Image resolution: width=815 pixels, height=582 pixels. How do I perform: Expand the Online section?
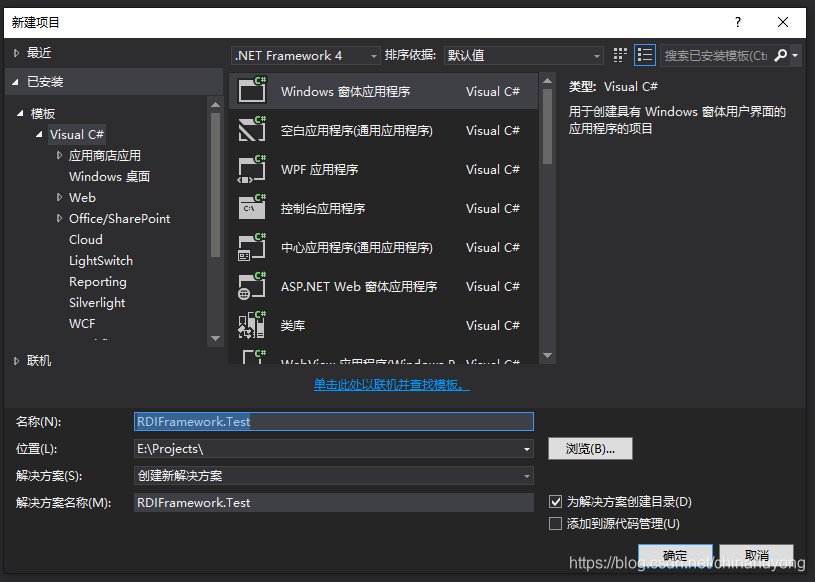coord(16,361)
